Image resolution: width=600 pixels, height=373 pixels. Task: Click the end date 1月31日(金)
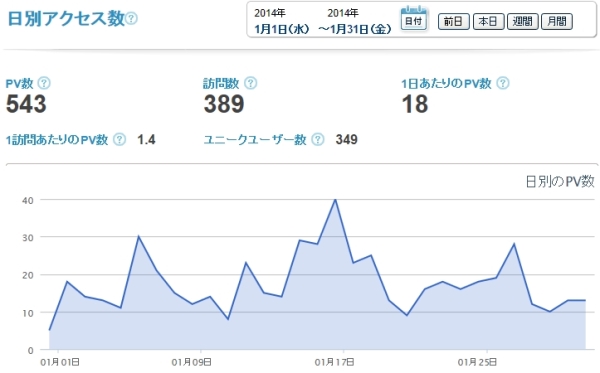(x=361, y=29)
